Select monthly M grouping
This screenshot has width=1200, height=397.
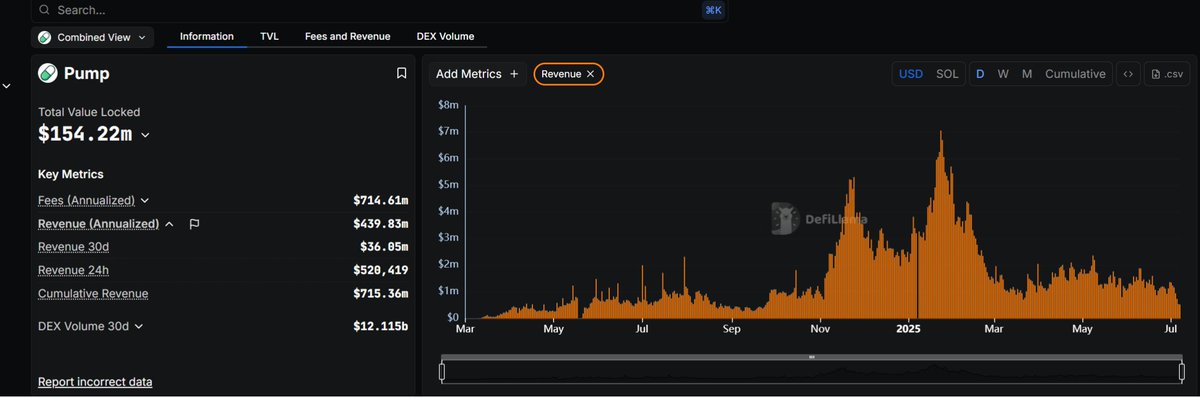coord(1027,74)
